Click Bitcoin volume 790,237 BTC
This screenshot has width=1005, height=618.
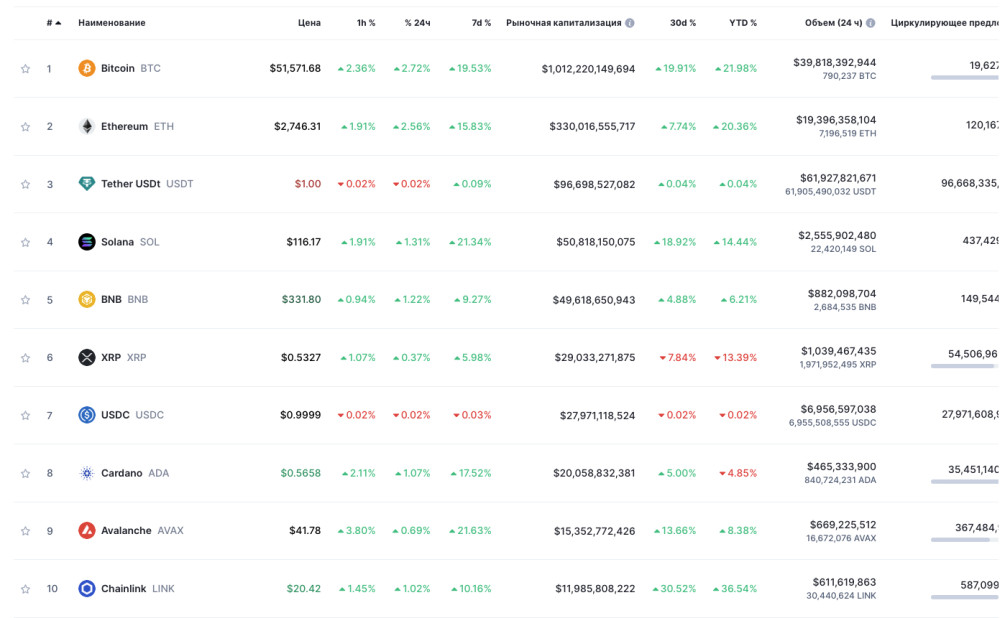[x=849, y=76]
